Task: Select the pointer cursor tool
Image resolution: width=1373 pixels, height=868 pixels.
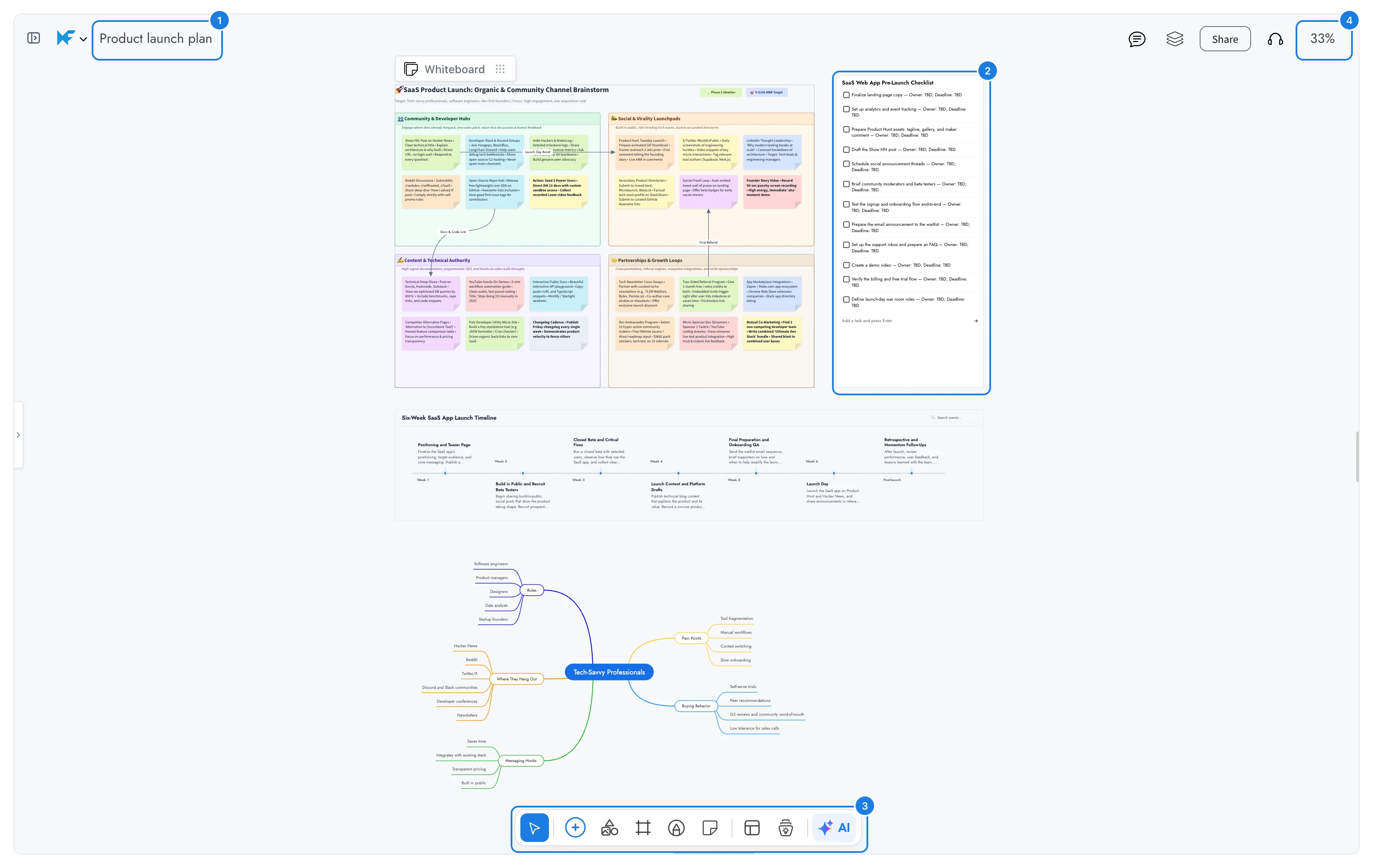Action: (x=534, y=828)
